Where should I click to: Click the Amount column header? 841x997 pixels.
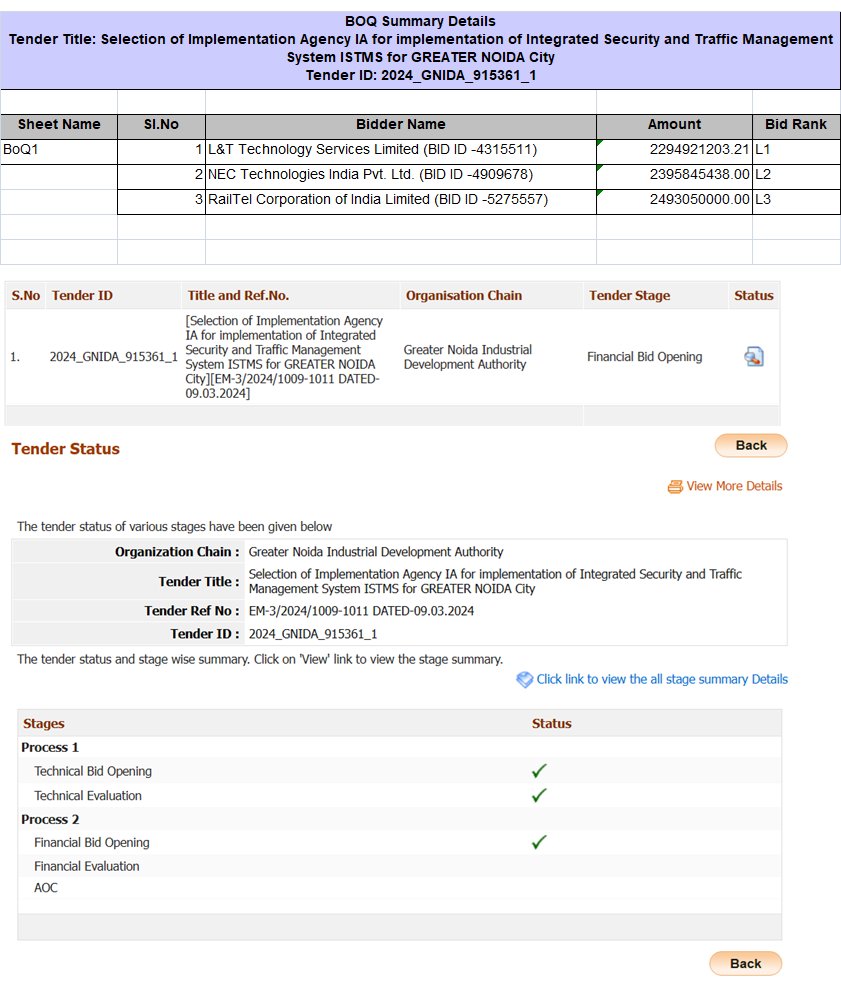point(674,127)
